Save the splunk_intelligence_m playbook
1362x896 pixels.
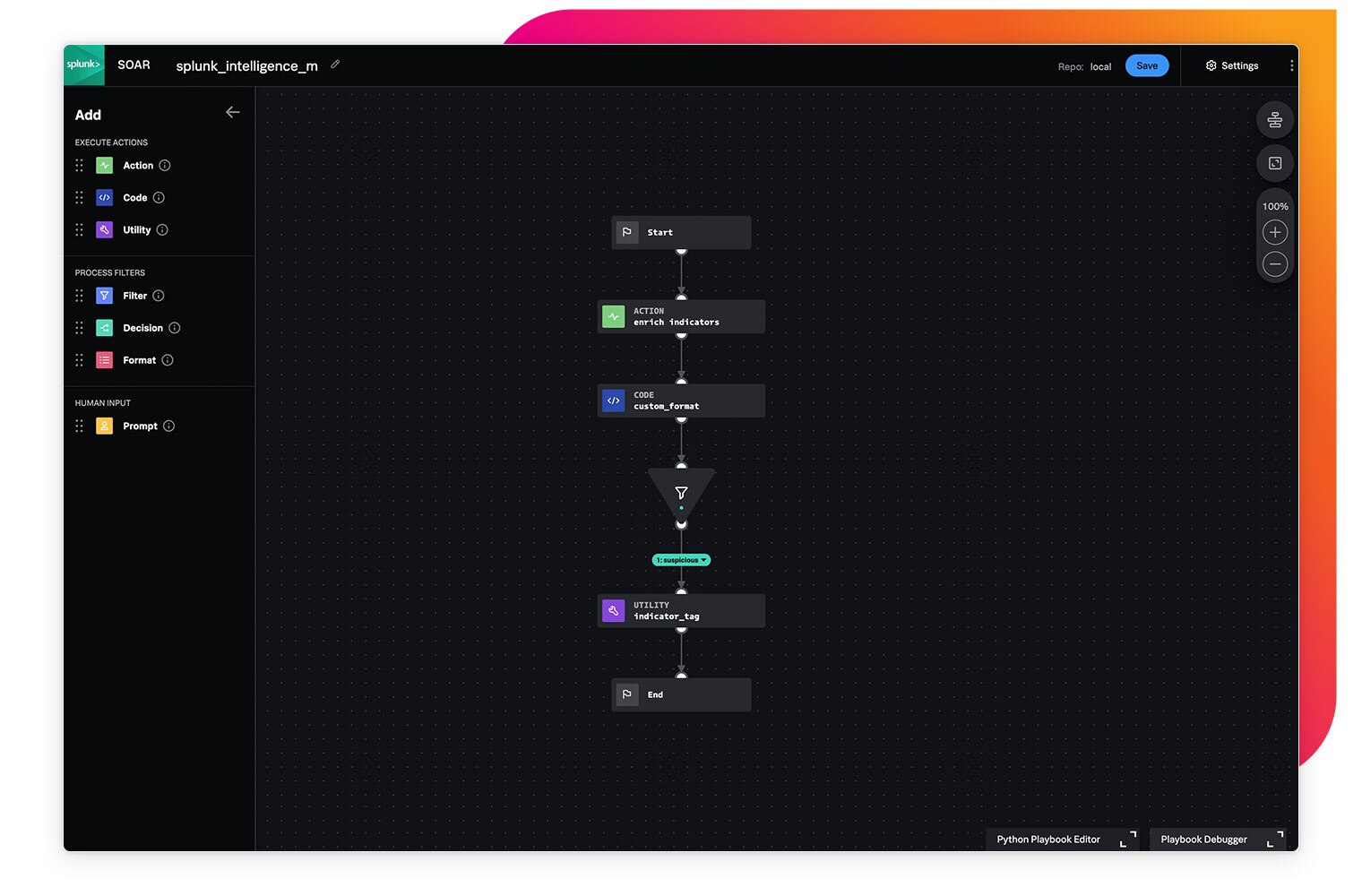(x=1147, y=65)
